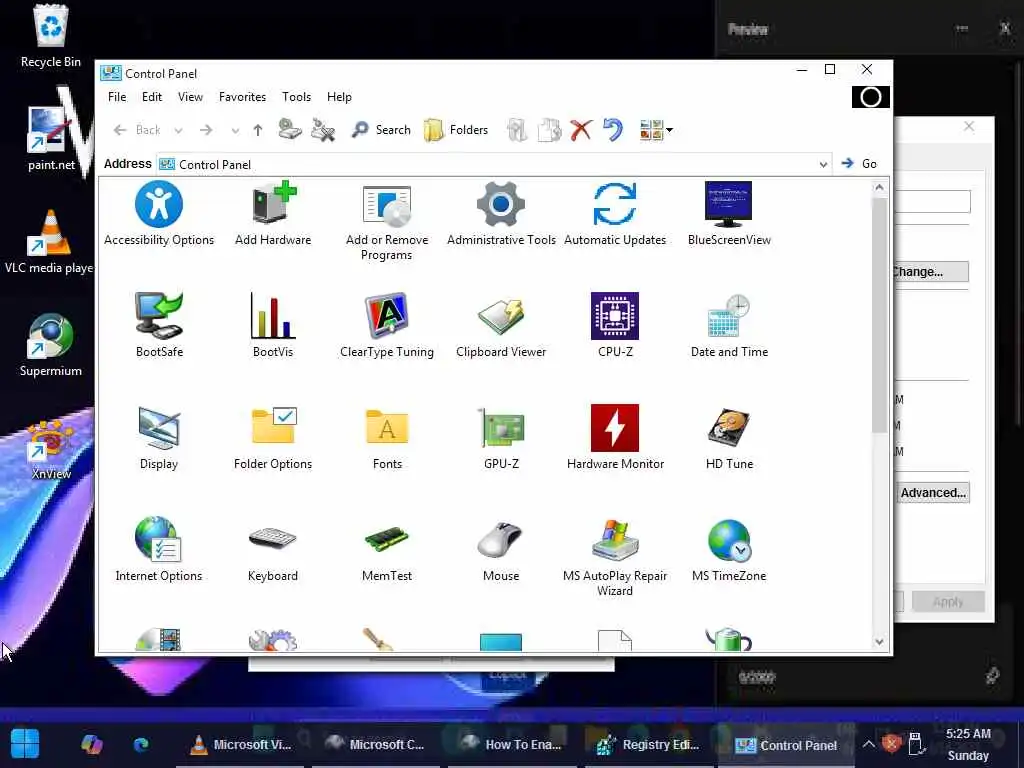Open Internet Options
The height and width of the screenshot is (768, 1024).
[x=159, y=549]
